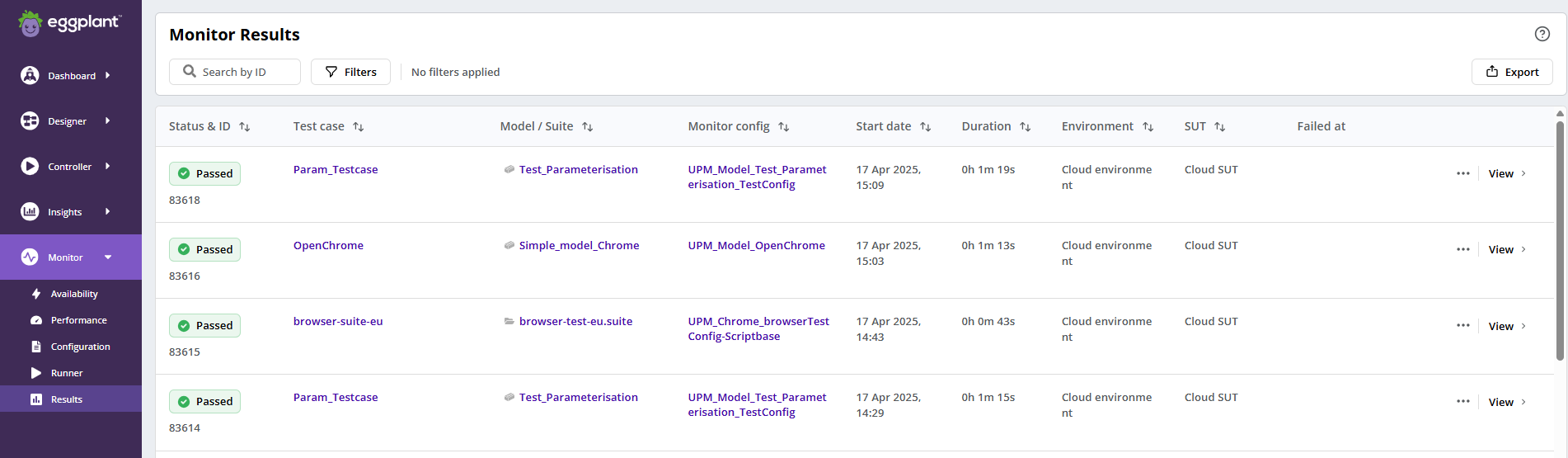This screenshot has height=458, width=1568.
Task: Select Results in Monitor menu
Action: [x=71, y=399]
